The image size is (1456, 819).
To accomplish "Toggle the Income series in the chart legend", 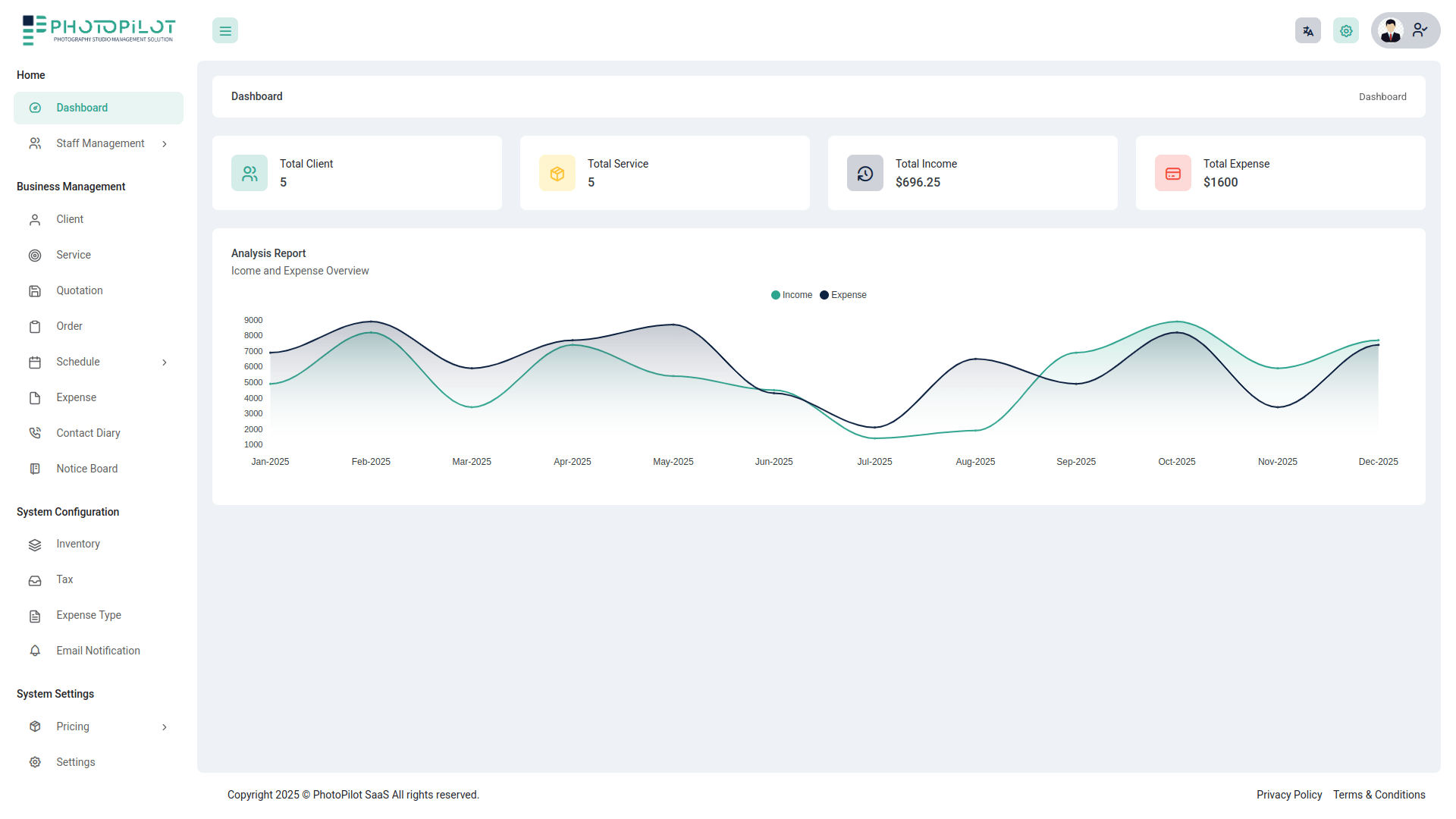I will pos(791,295).
